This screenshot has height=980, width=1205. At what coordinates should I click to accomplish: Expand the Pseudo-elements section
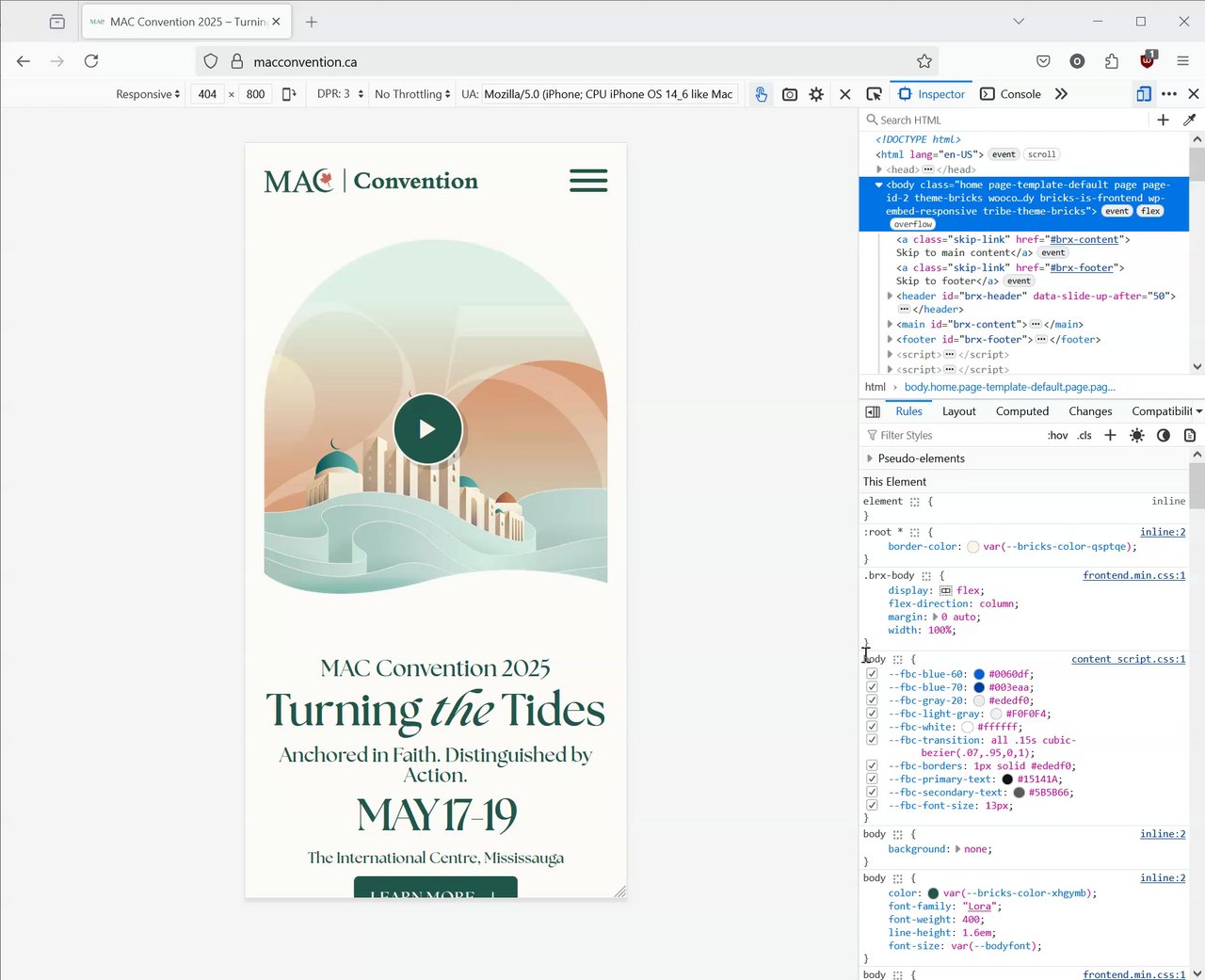869,458
